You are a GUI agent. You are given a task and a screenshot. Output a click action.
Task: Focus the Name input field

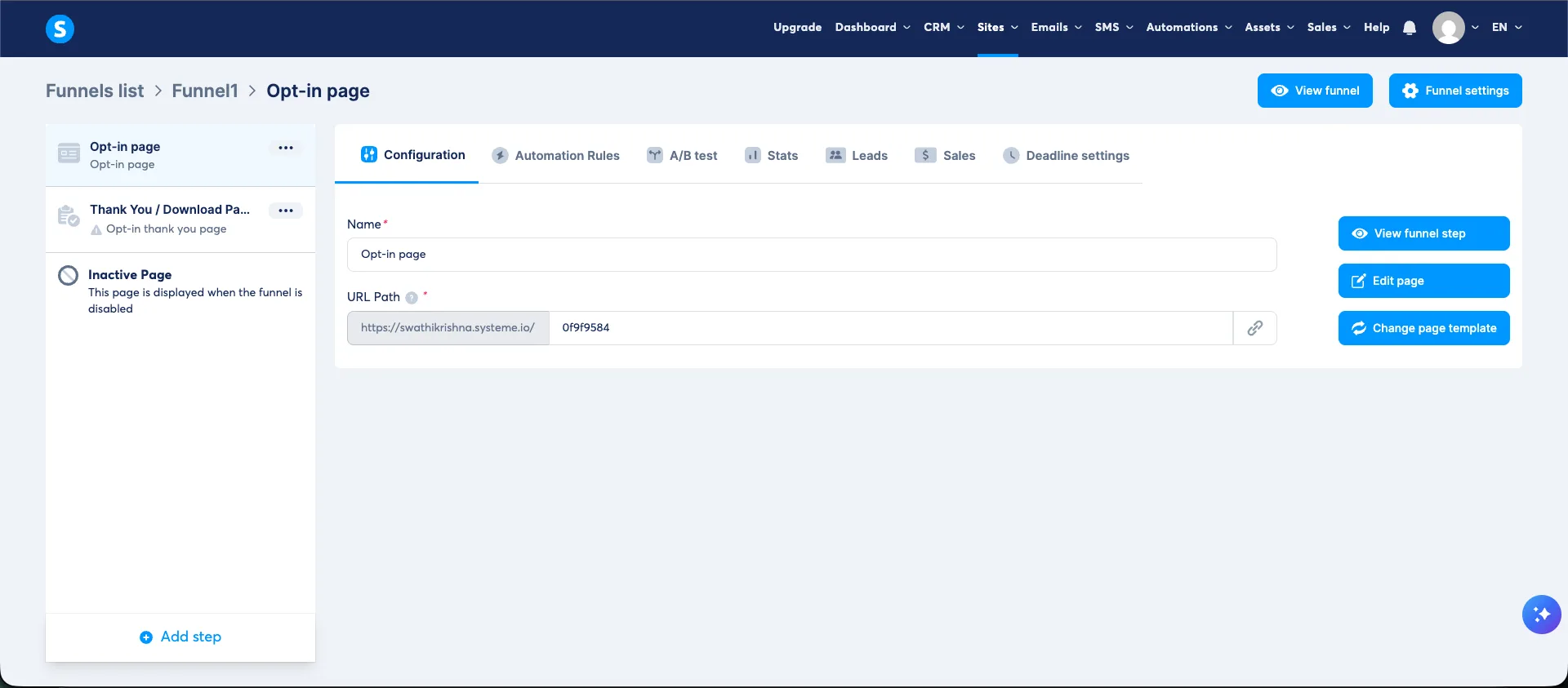[812, 255]
